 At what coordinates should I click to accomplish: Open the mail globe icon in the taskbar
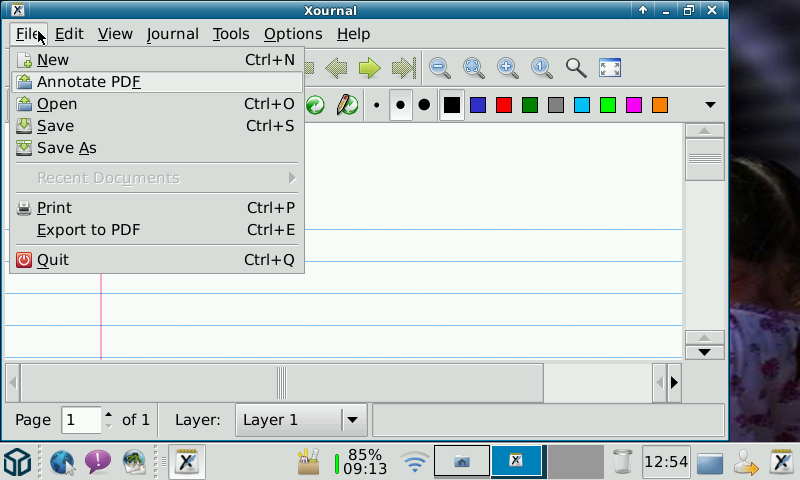(x=134, y=462)
